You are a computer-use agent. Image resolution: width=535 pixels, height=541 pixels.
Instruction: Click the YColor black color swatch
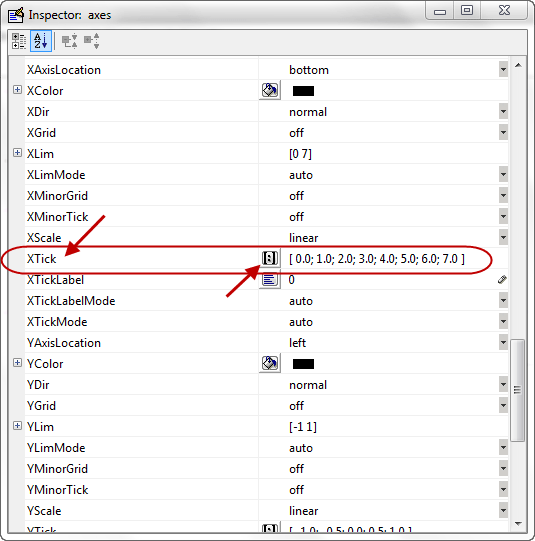(303, 364)
